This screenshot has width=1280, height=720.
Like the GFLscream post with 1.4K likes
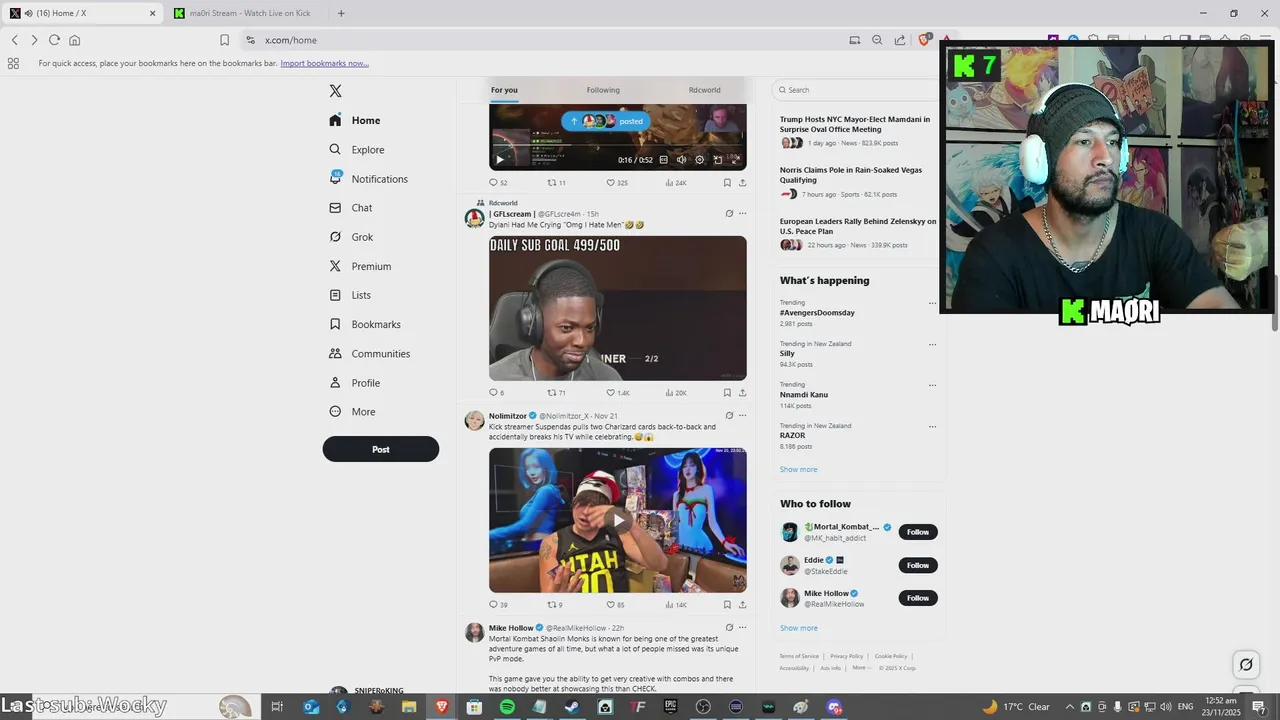617,393
